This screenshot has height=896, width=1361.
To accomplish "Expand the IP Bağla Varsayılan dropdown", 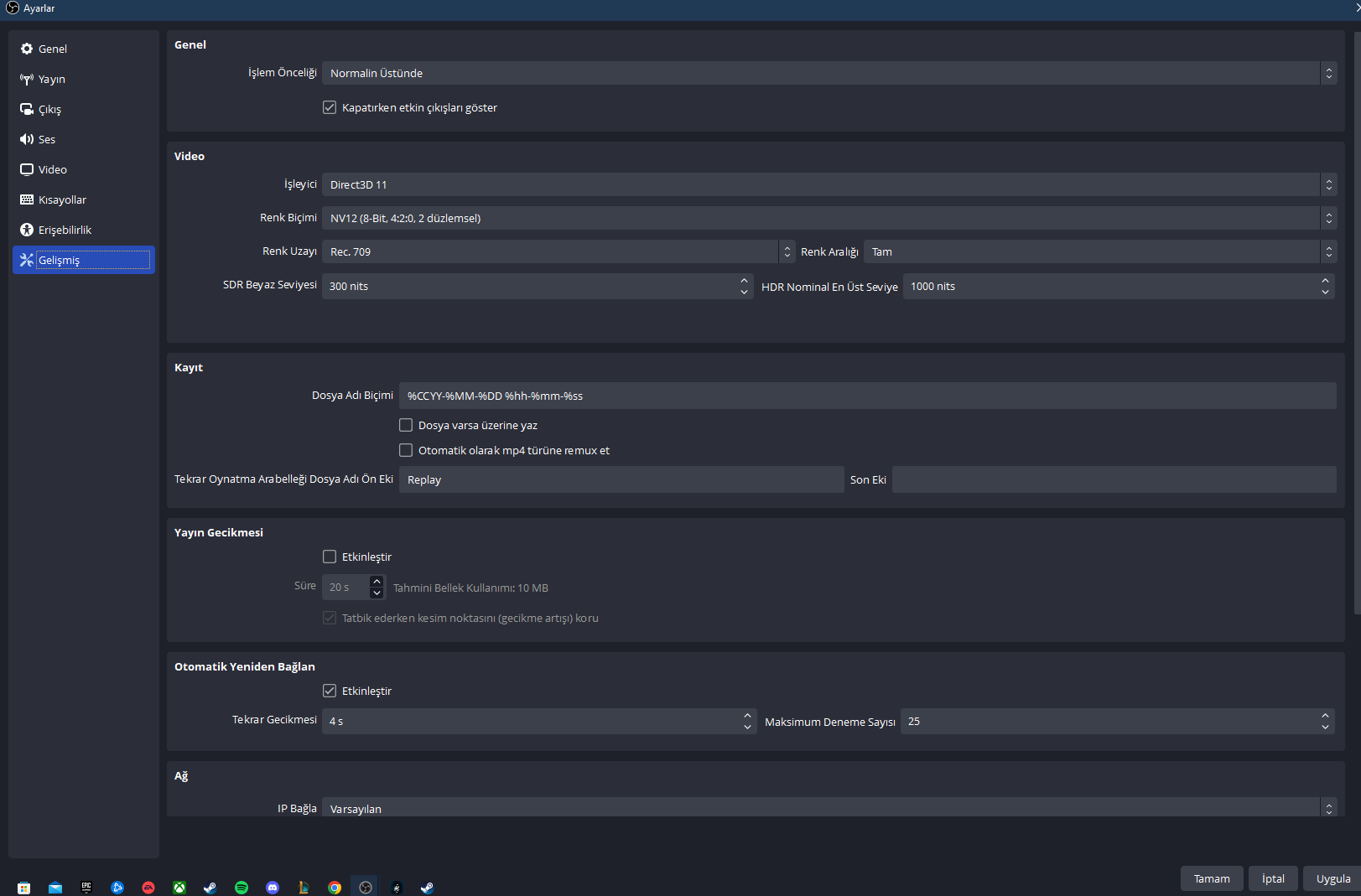I will pos(829,808).
